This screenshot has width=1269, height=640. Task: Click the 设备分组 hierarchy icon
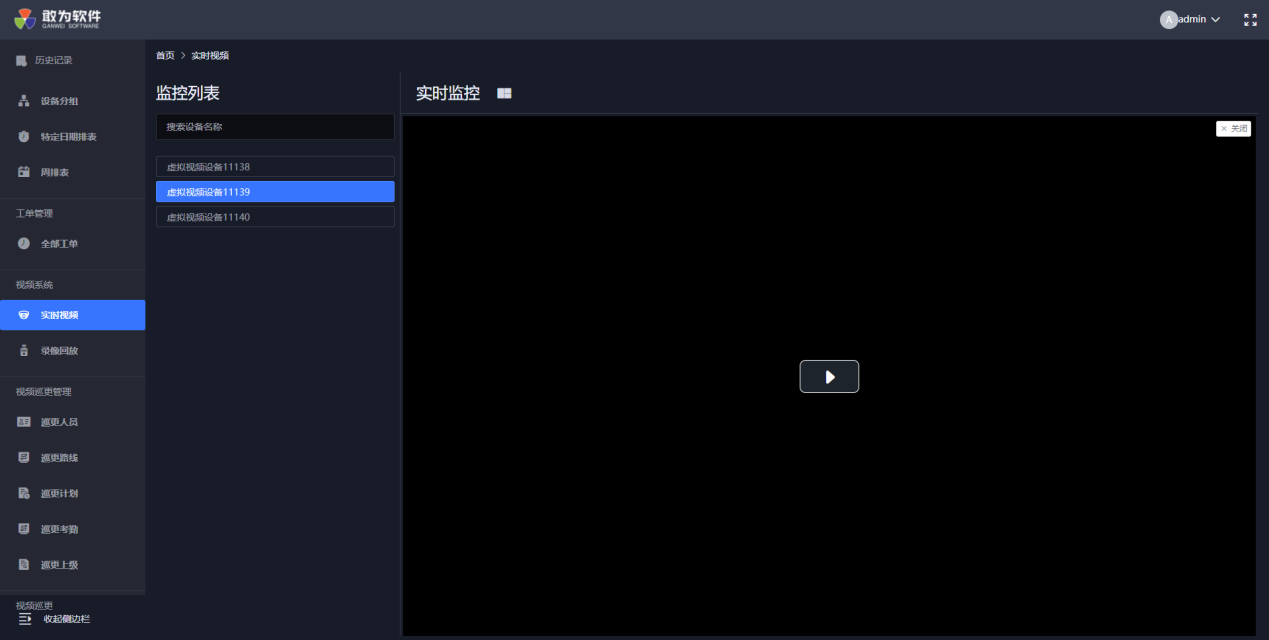pos(24,101)
